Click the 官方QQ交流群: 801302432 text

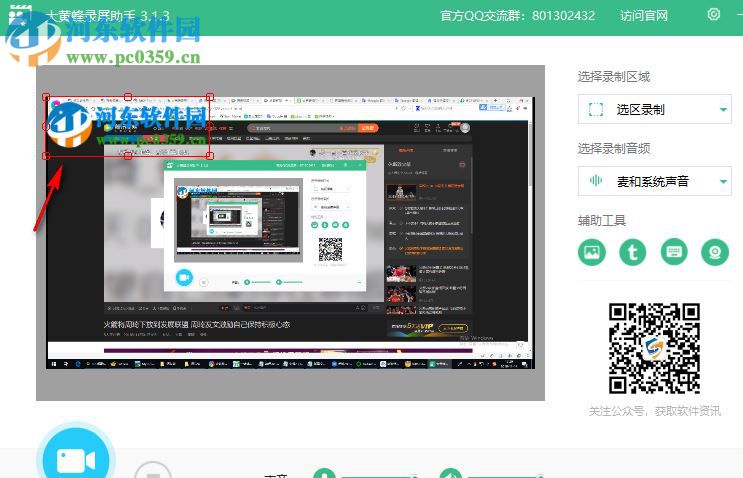pos(517,16)
